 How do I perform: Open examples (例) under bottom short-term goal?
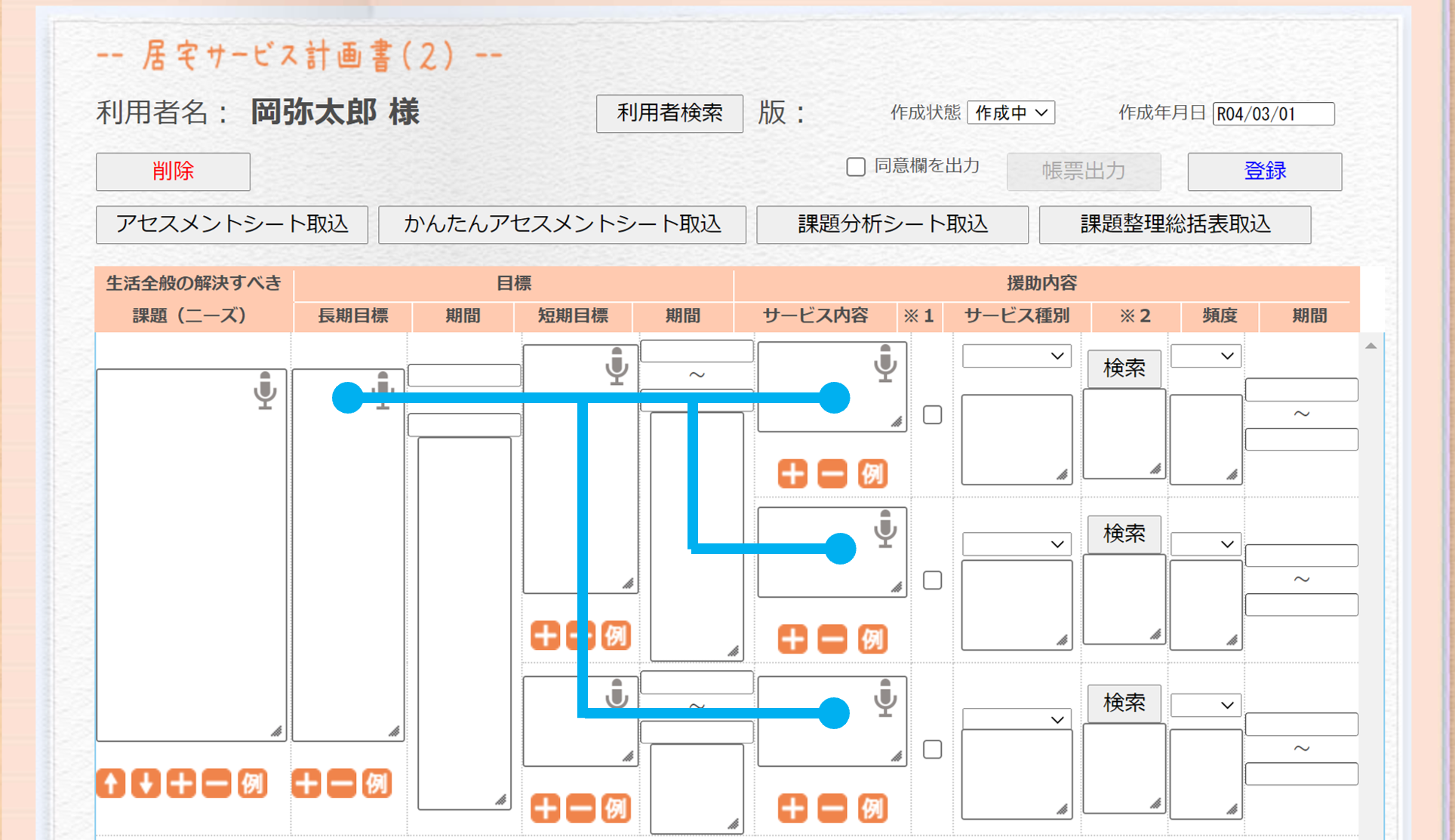click(616, 808)
